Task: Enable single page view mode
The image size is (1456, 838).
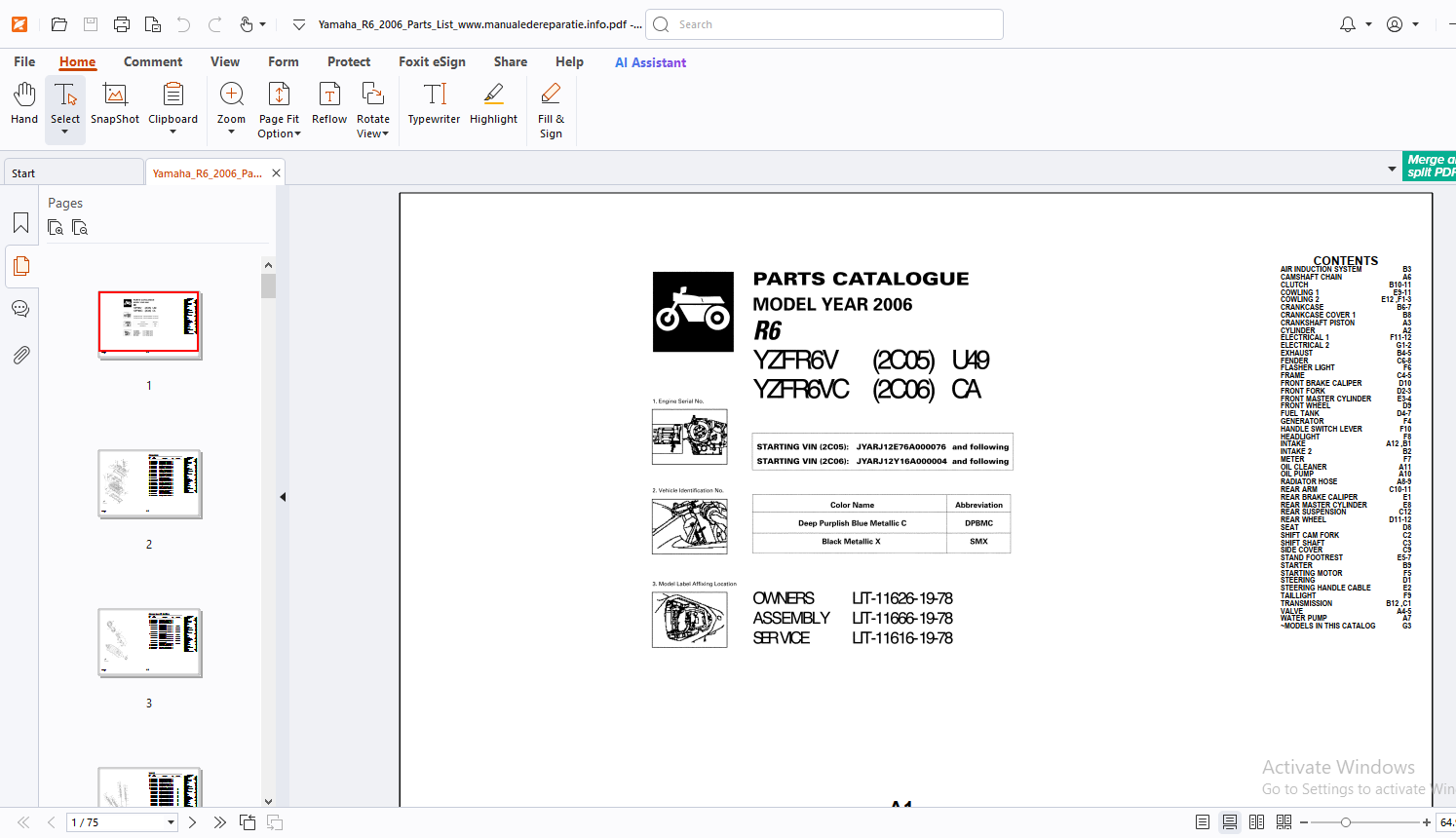Action: 1203,822
